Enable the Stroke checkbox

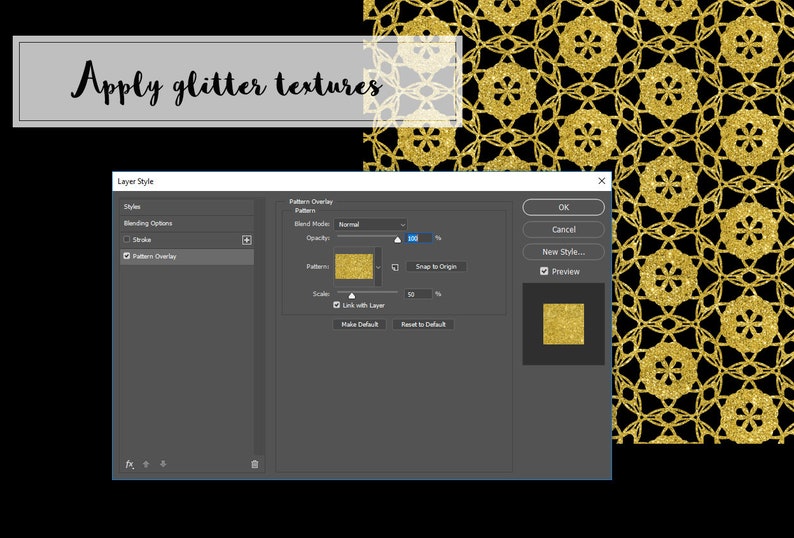pos(127,240)
